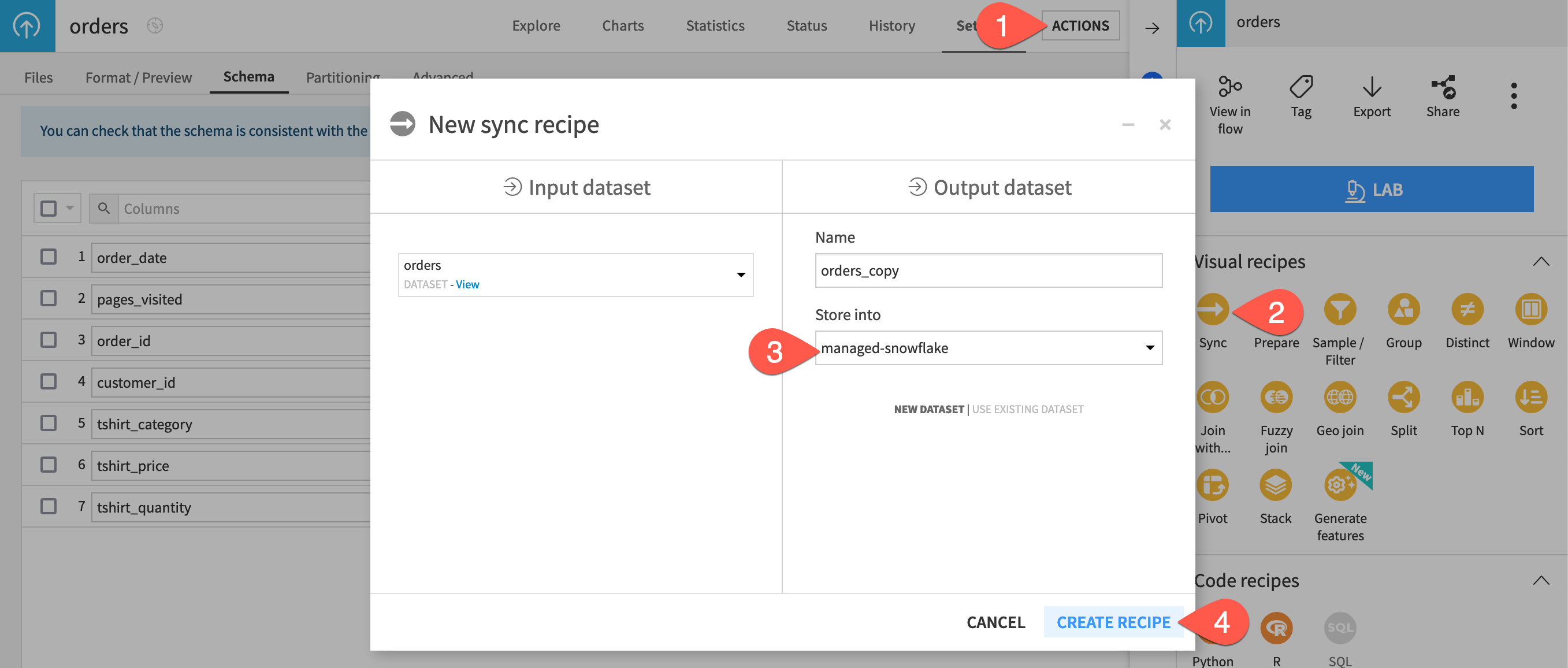The image size is (1568, 668).
Task: Click the CREATE RECIPE button
Action: point(1113,620)
